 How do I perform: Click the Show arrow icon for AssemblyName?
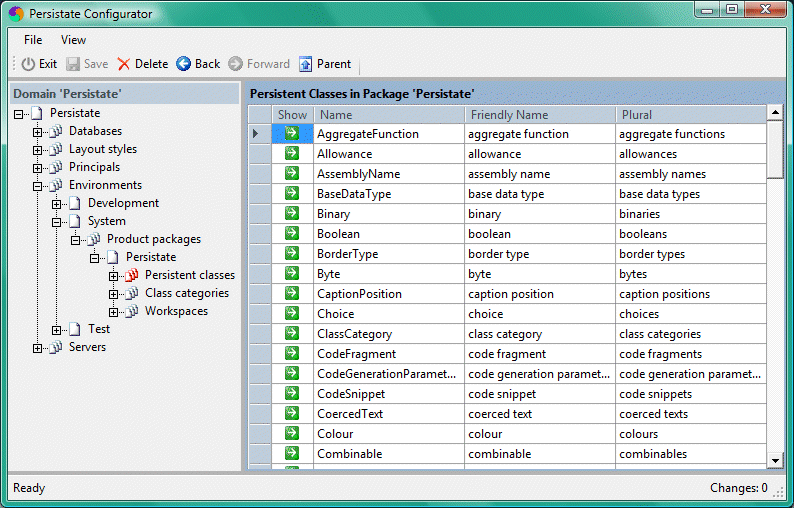click(x=292, y=173)
